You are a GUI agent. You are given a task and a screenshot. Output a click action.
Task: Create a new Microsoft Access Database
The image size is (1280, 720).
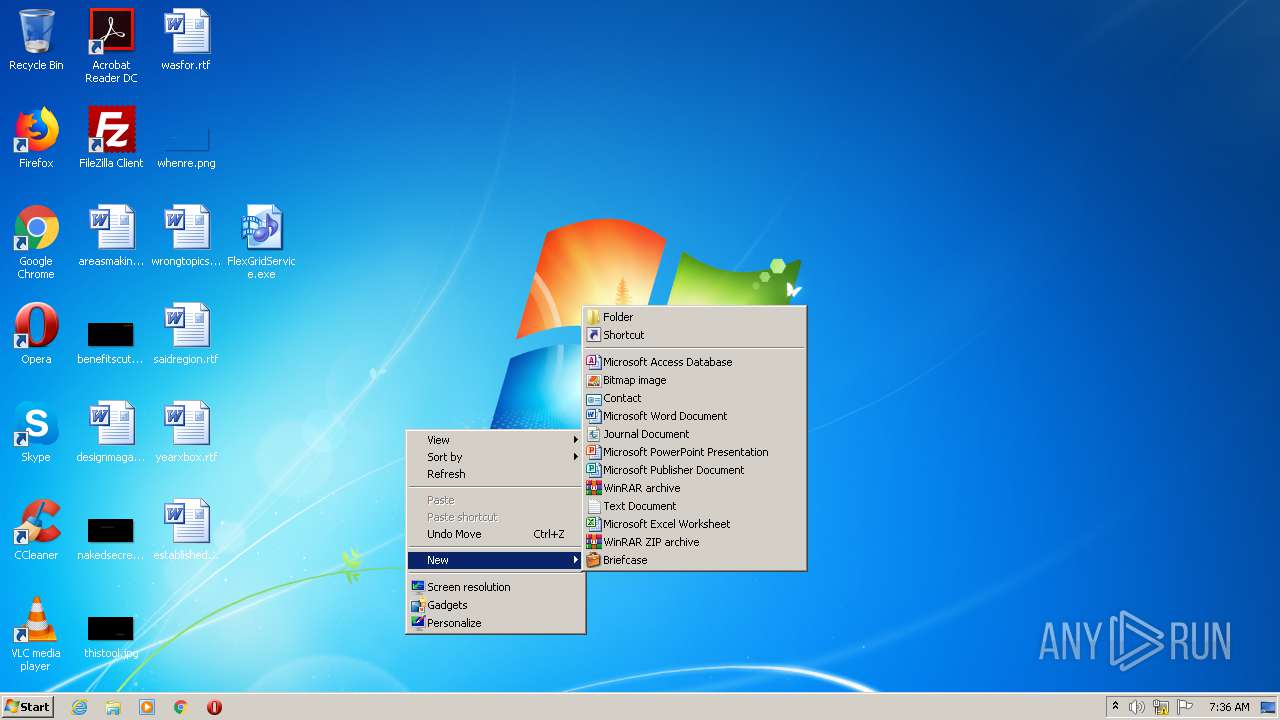[x=694, y=362]
